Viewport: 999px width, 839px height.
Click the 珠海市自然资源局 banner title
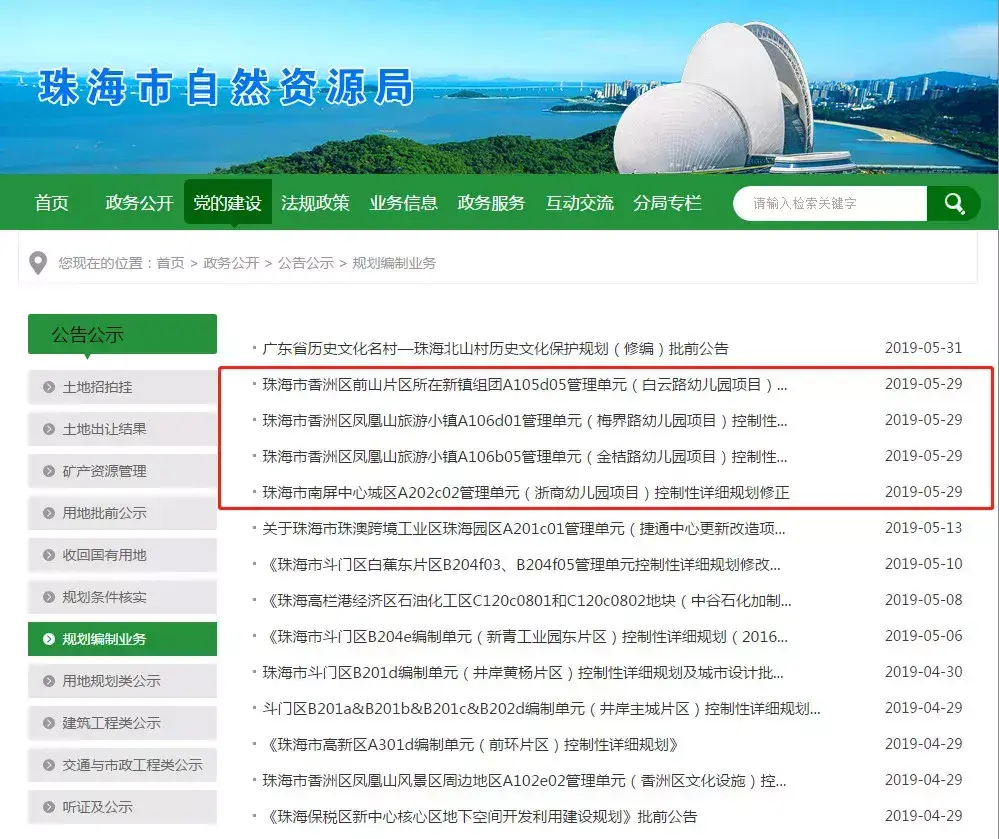[226, 87]
